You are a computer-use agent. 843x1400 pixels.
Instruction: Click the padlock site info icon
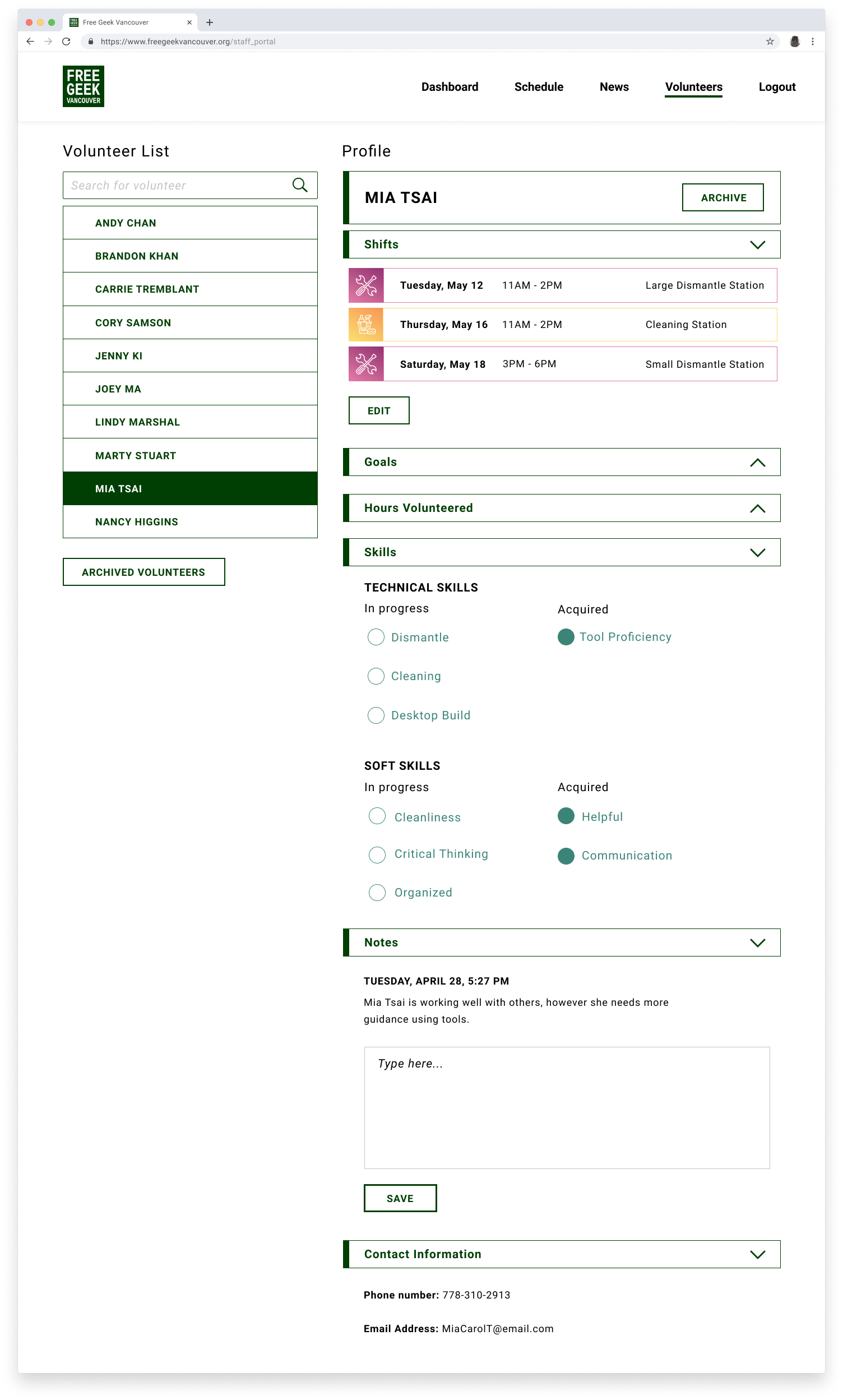point(91,41)
